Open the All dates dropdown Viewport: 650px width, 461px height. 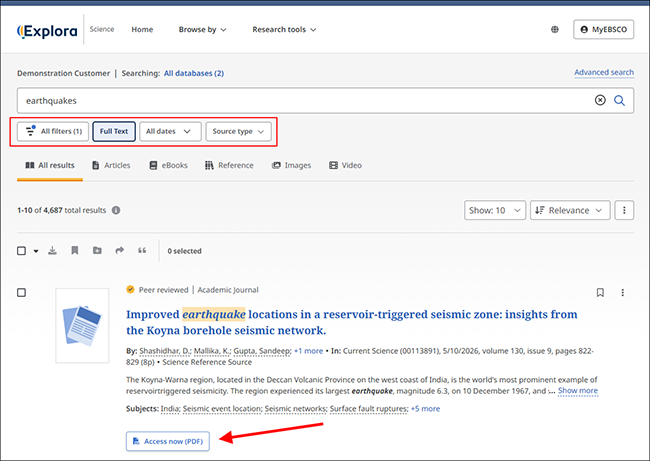pos(170,131)
